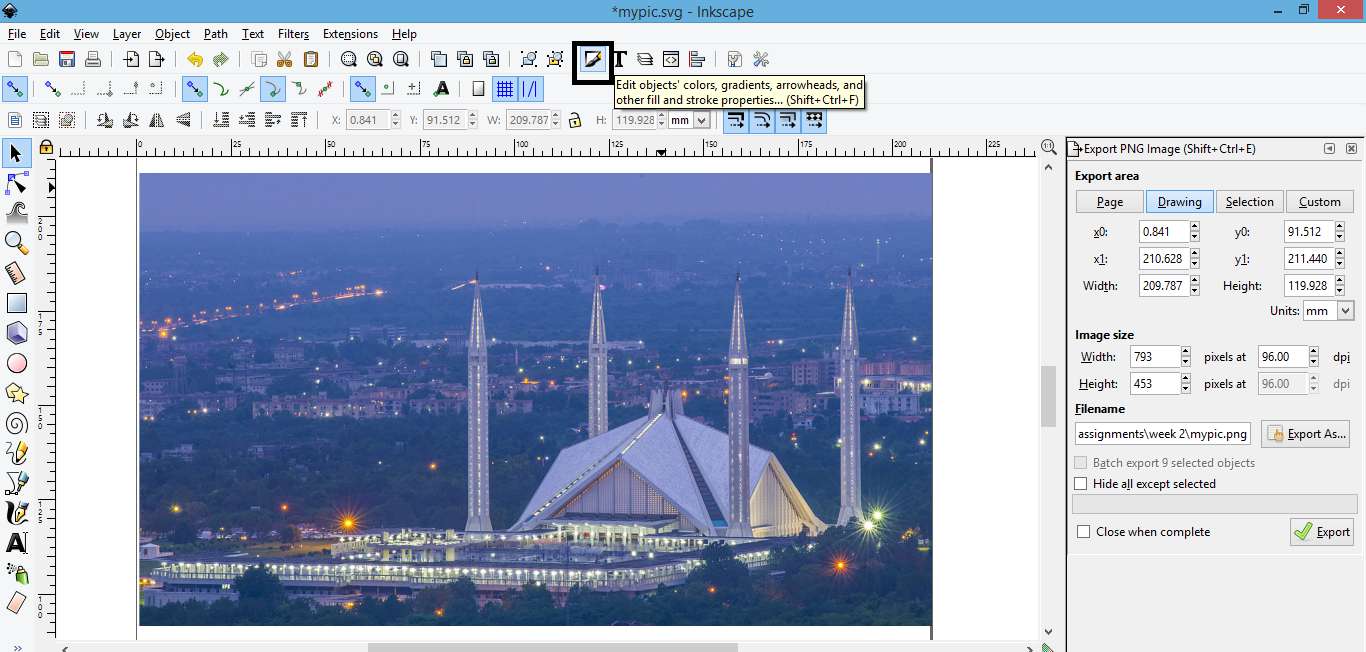The image size is (1366, 652).
Task: Cut selection with scissors icon
Action: pyautogui.click(x=285, y=60)
